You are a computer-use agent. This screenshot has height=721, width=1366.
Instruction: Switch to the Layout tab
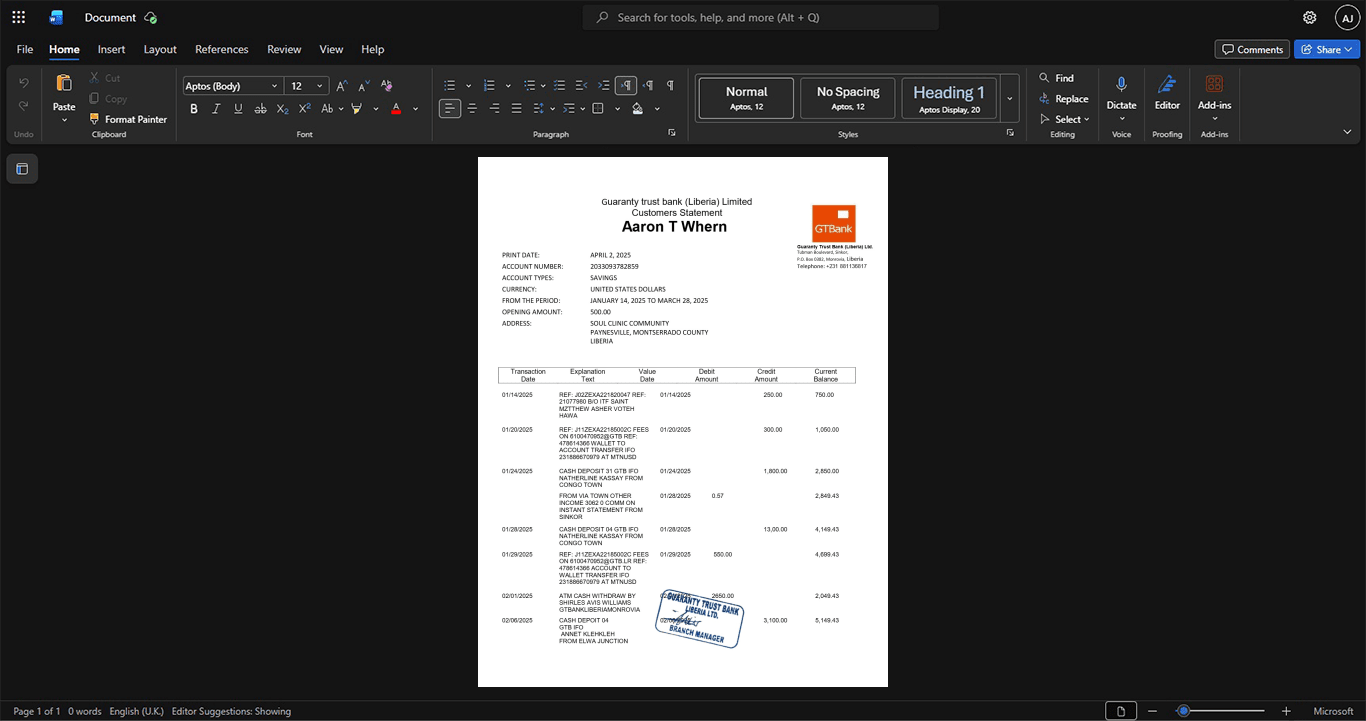point(160,49)
